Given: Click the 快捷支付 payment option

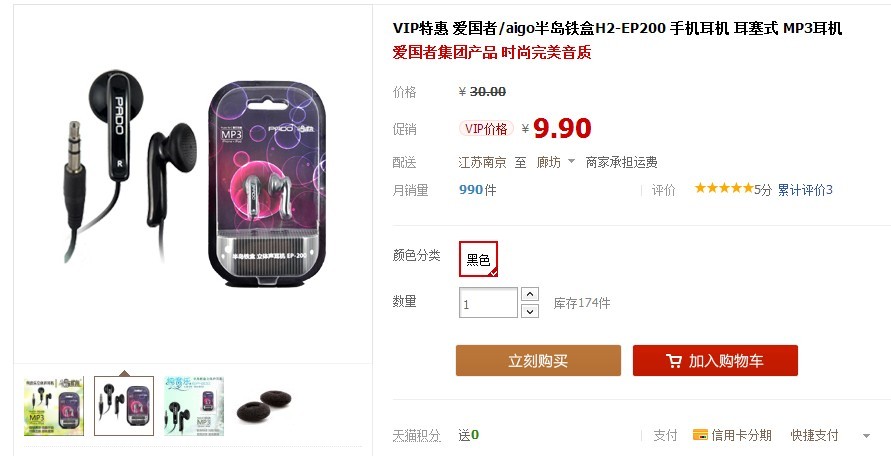Looking at the screenshot, I should [814, 436].
